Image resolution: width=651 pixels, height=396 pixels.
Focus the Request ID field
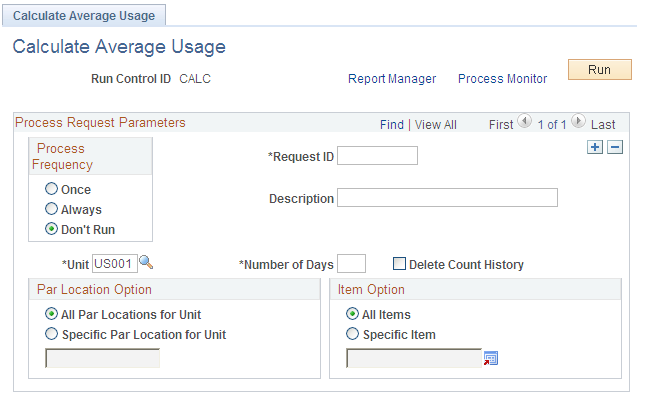[377, 156]
